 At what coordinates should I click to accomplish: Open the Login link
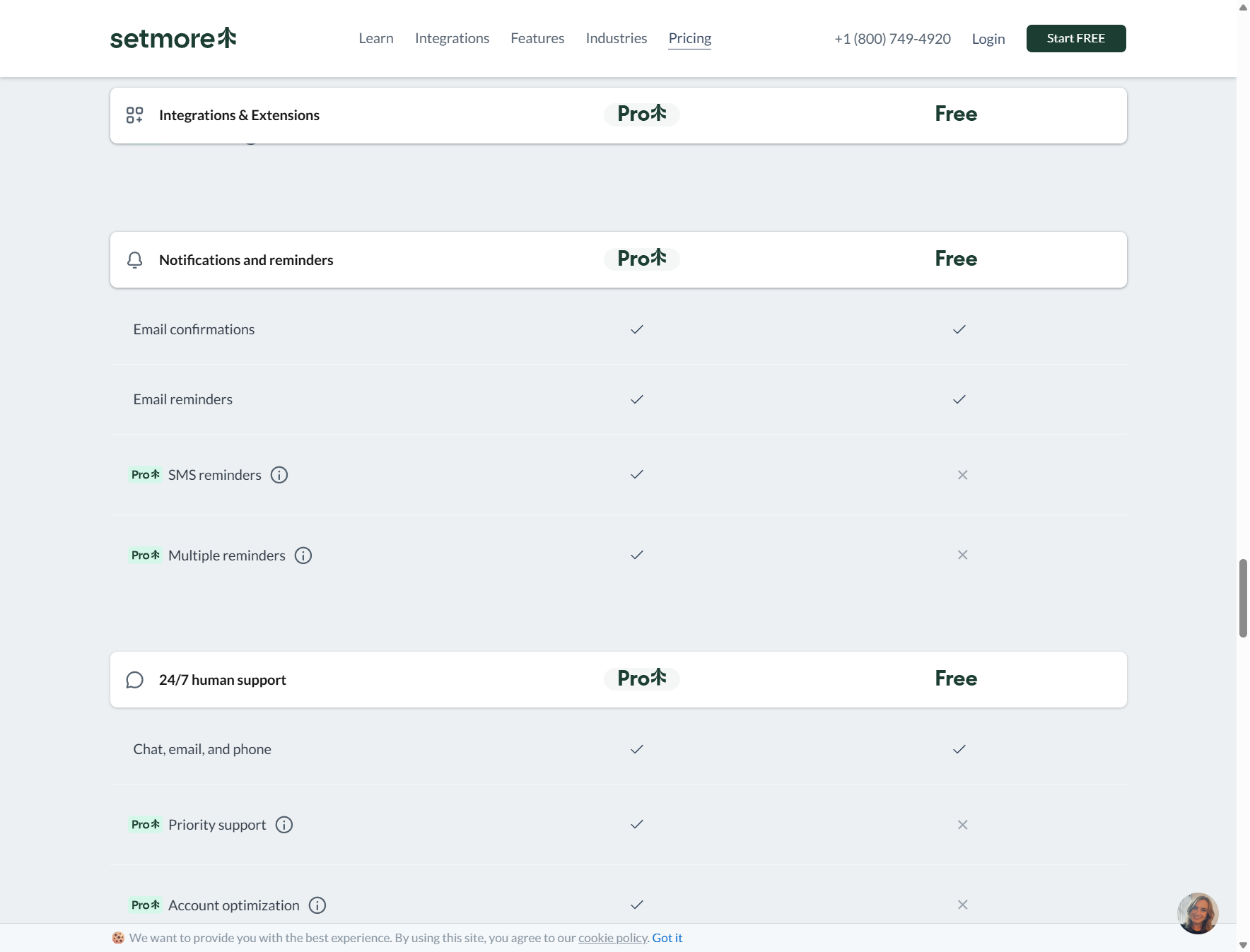click(x=988, y=39)
